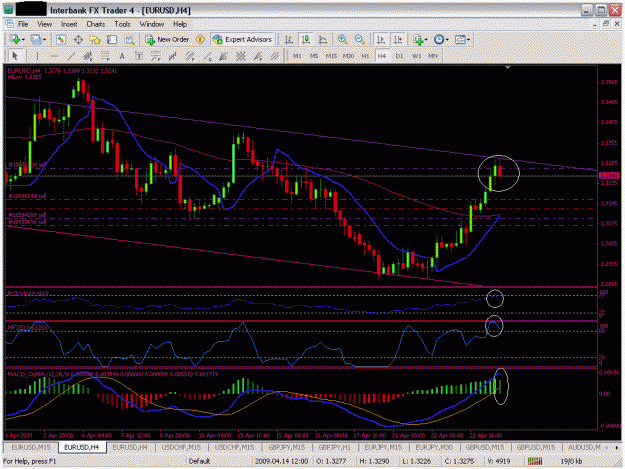Open the Help menu
Viewport: 625px width, 469px height.
click(x=180, y=24)
